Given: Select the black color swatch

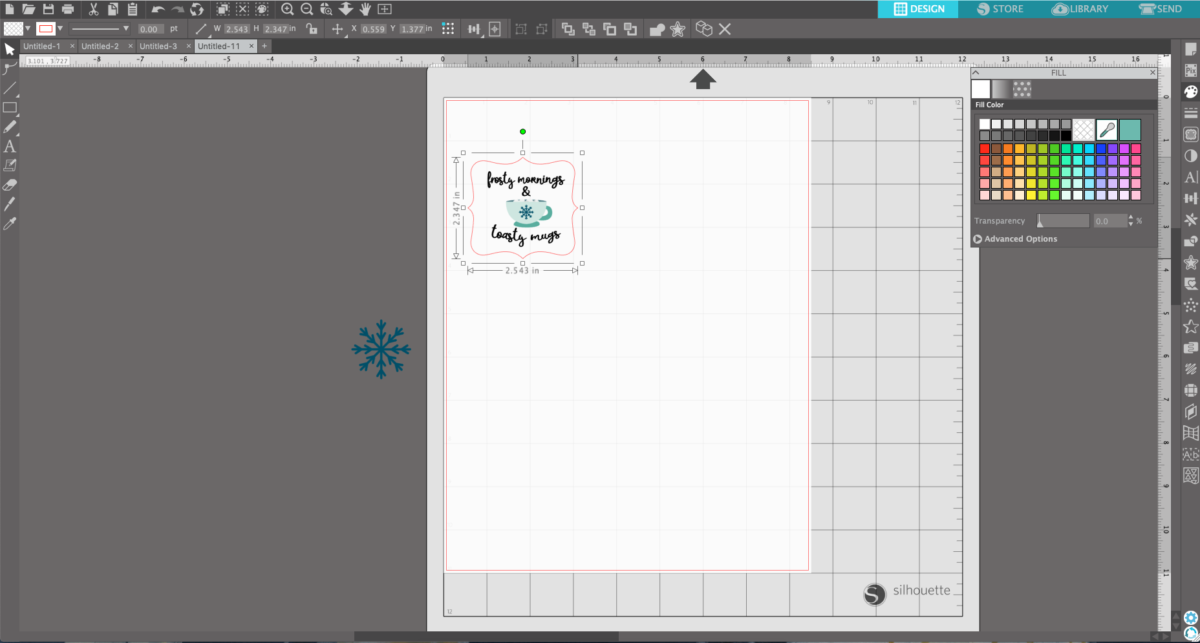Looking at the screenshot, I should pos(1065,135).
